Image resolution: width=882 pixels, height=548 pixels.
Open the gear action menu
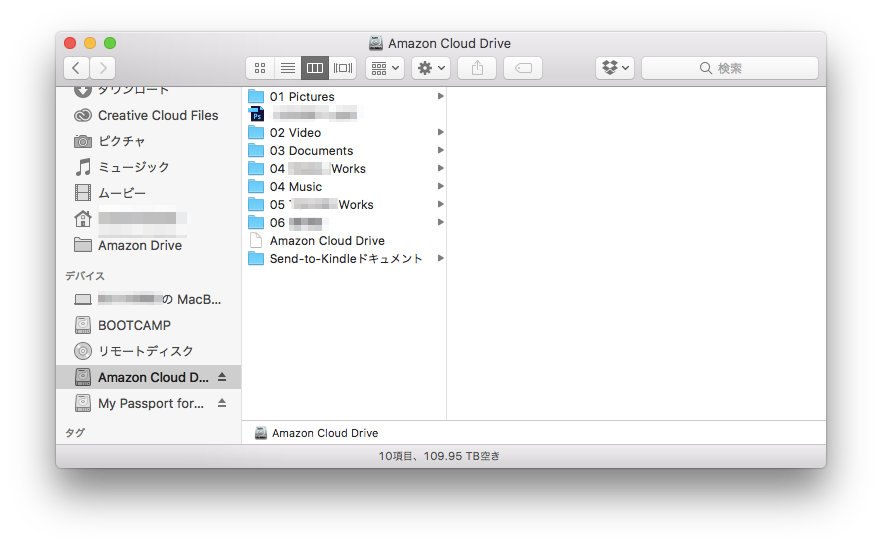pos(431,68)
